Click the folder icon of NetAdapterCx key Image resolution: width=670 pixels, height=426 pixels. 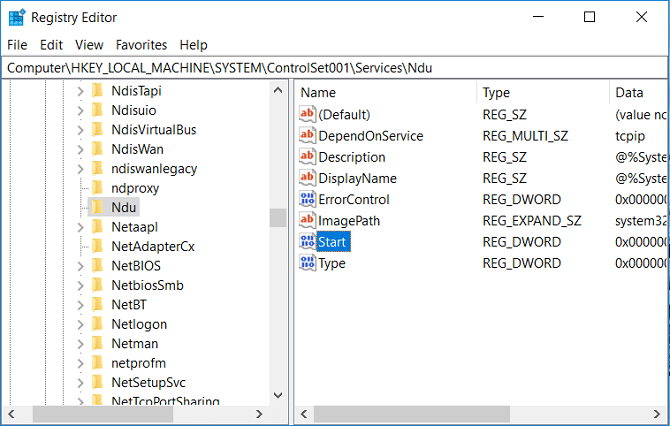[98, 246]
